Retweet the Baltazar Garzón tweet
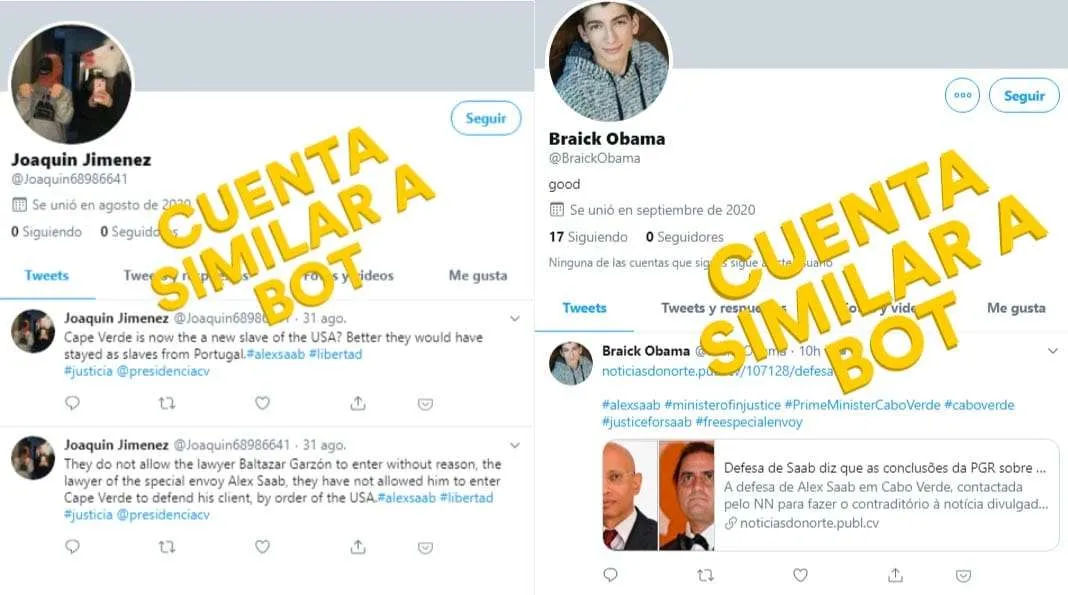This screenshot has width=1068, height=595. coord(167,547)
